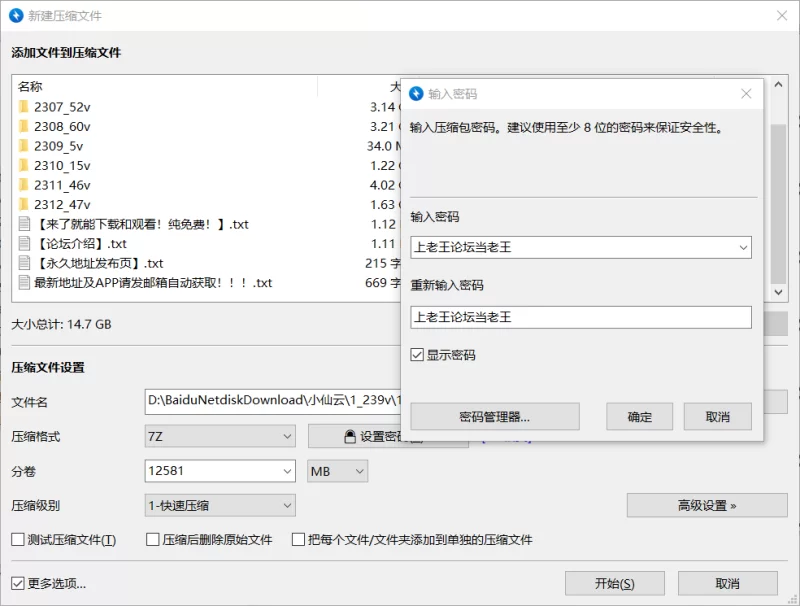Viewport: 800px width, 606px height.
Task: Click the folder icon of 2311_46v
Action: [x=23, y=185]
